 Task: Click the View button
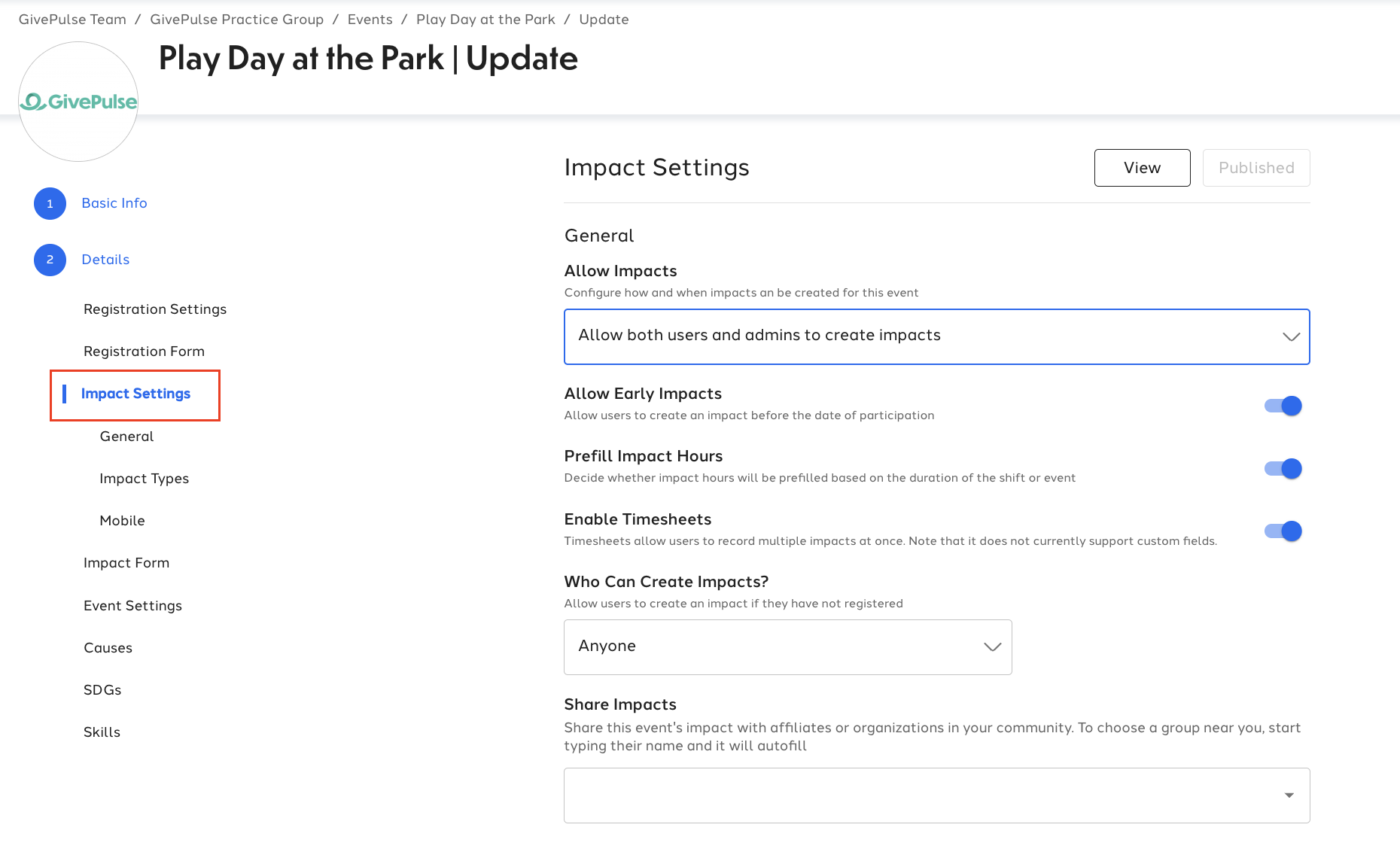1143,168
